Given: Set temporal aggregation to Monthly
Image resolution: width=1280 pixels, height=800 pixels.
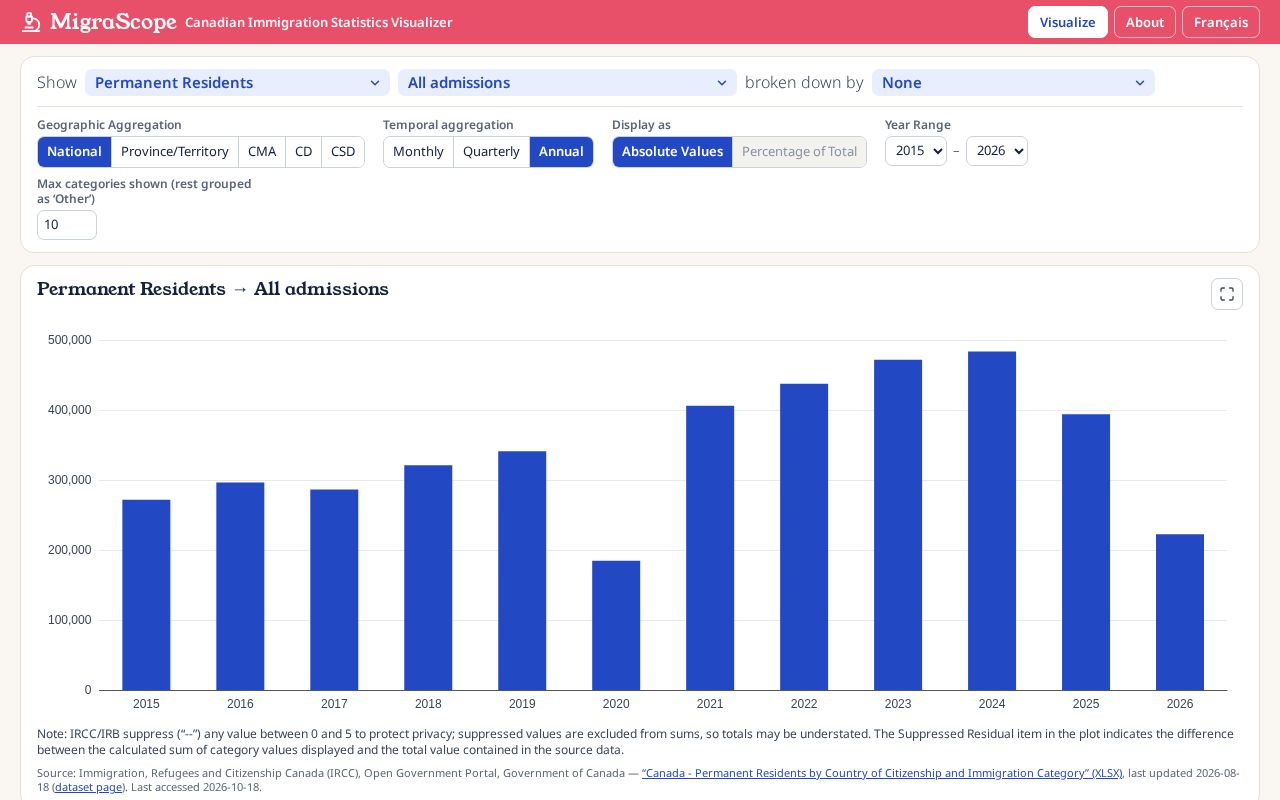Looking at the screenshot, I should click(x=418, y=152).
